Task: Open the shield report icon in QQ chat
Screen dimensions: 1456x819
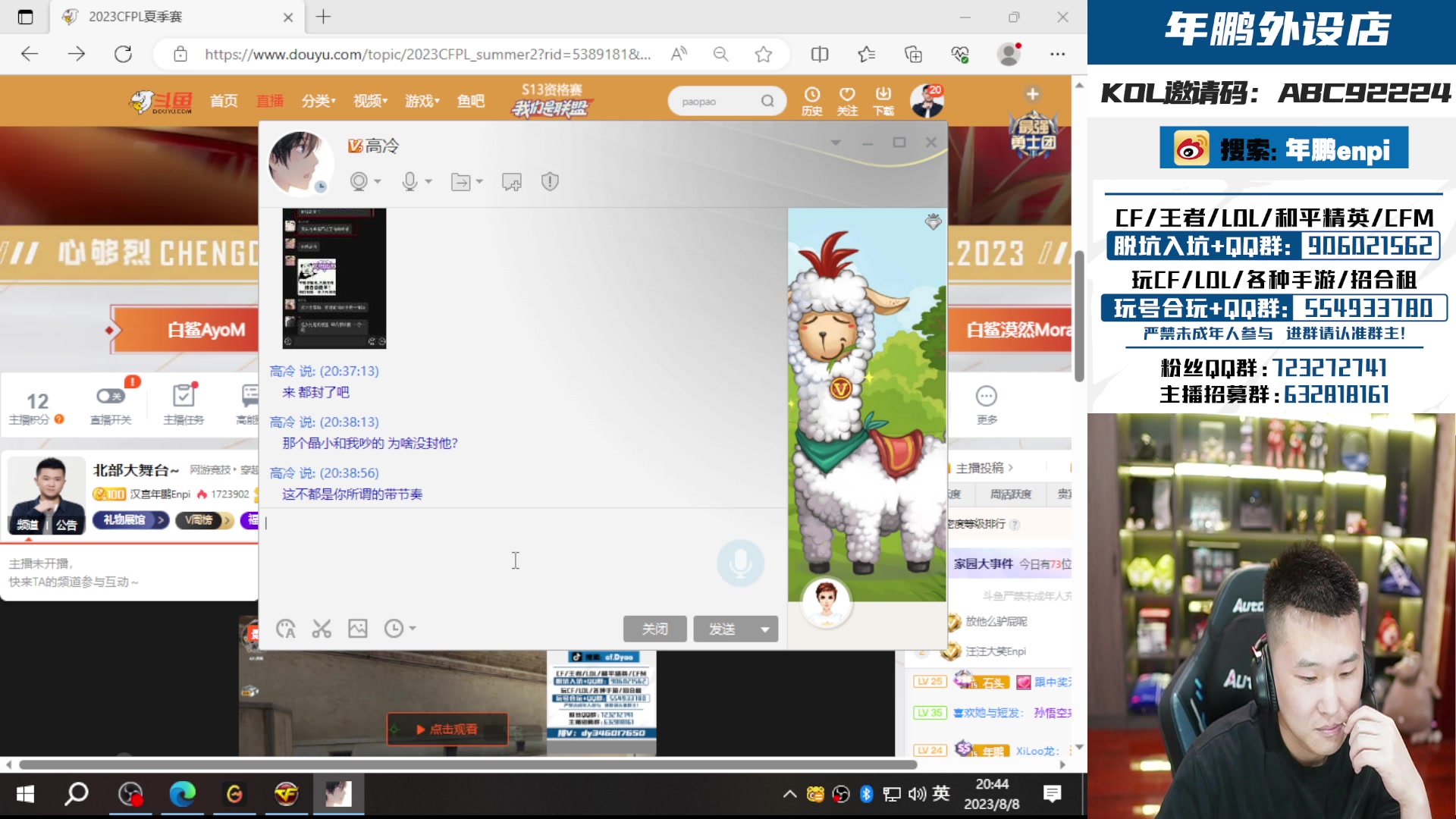Action: [x=550, y=181]
